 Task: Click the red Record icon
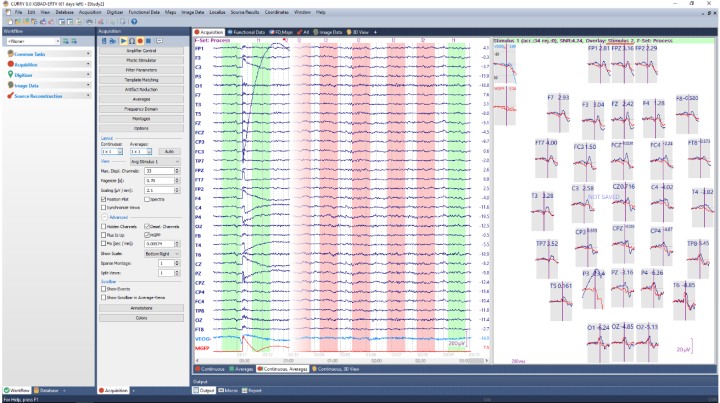coord(140,41)
